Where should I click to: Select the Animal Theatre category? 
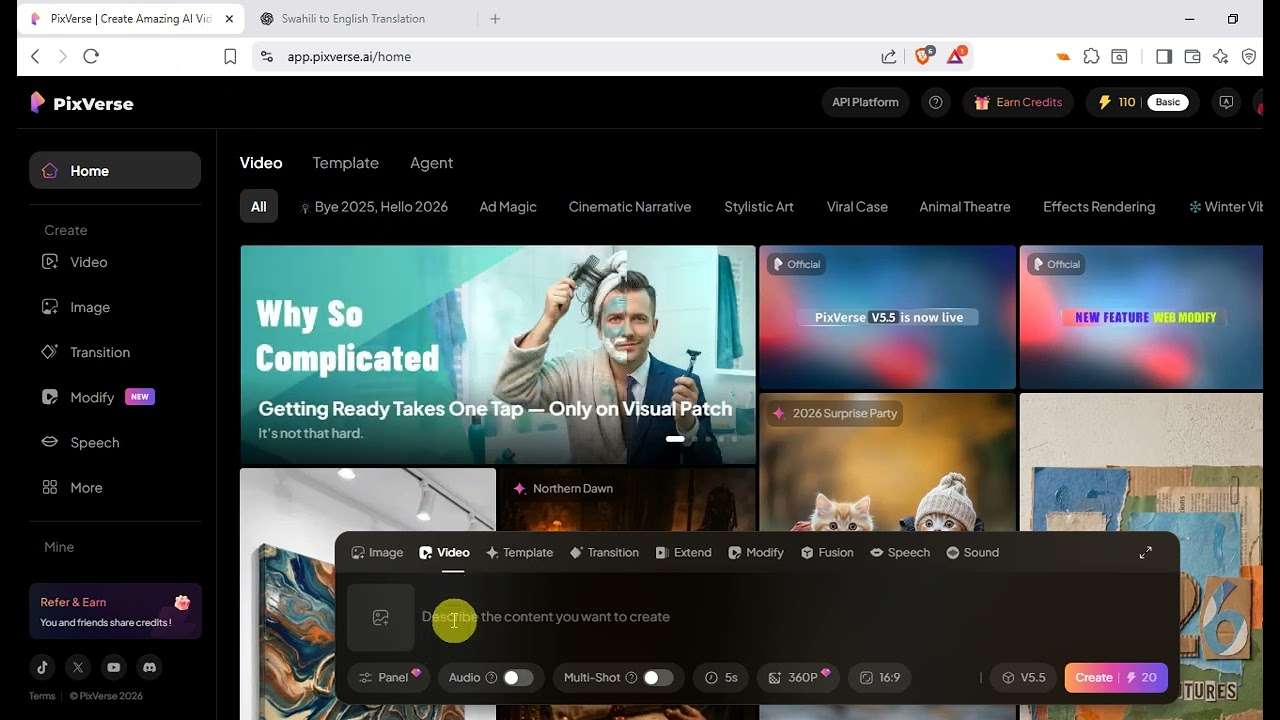pyautogui.click(x=965, y=207)
